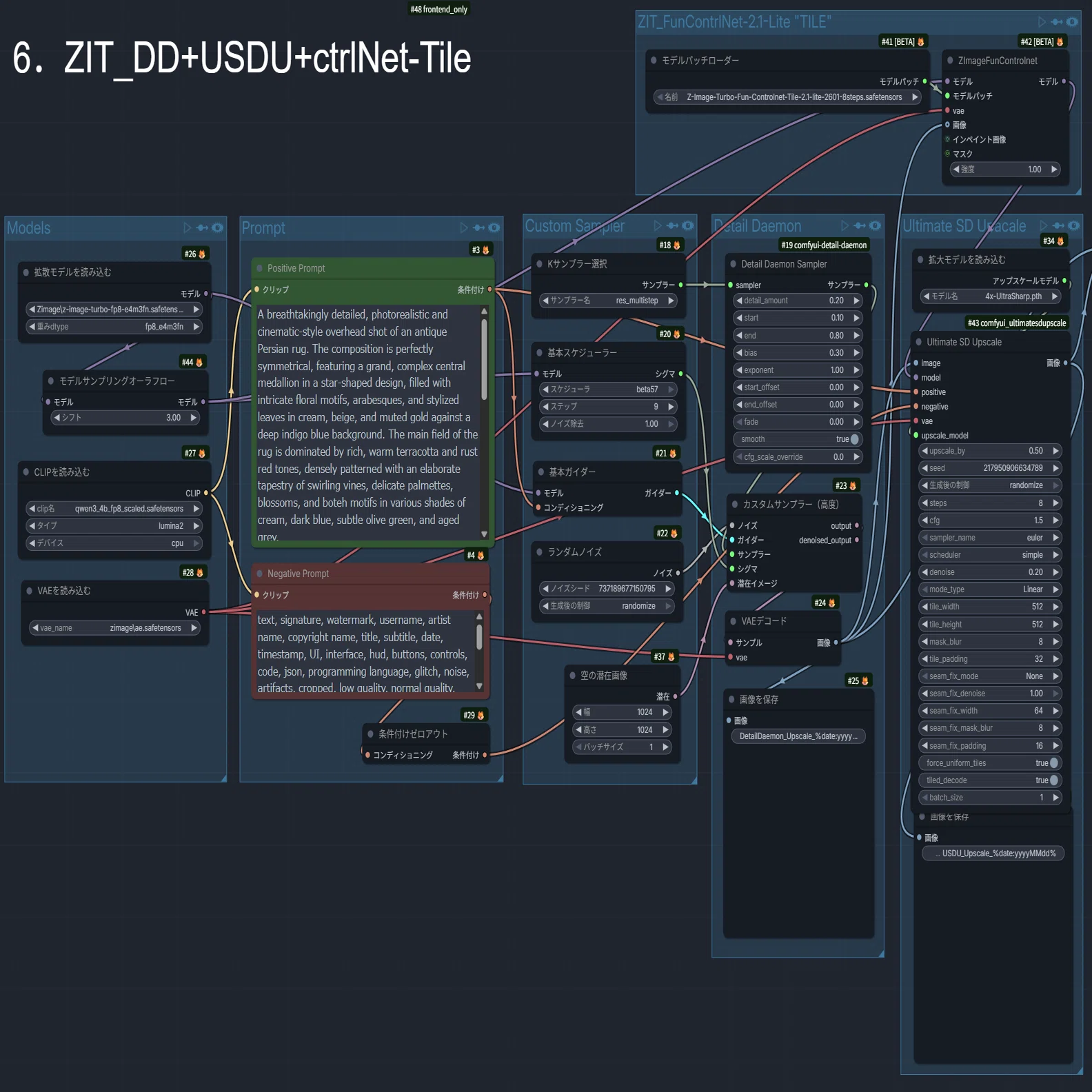Screen dimensions: 1092x1092
Task: Toggle eye icon of ZIT_FunContrlNet TILE group
Action: pos(1072,22)
